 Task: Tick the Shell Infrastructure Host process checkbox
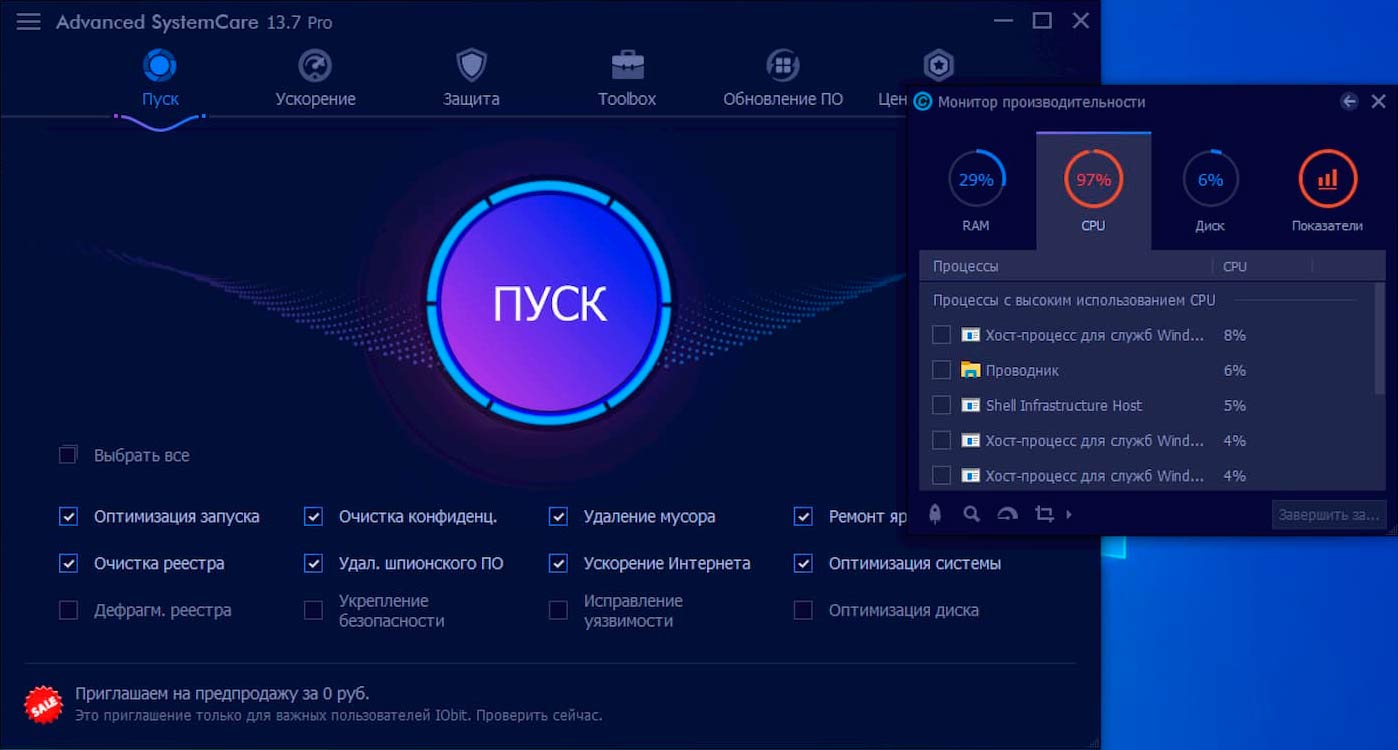[941, 405]
